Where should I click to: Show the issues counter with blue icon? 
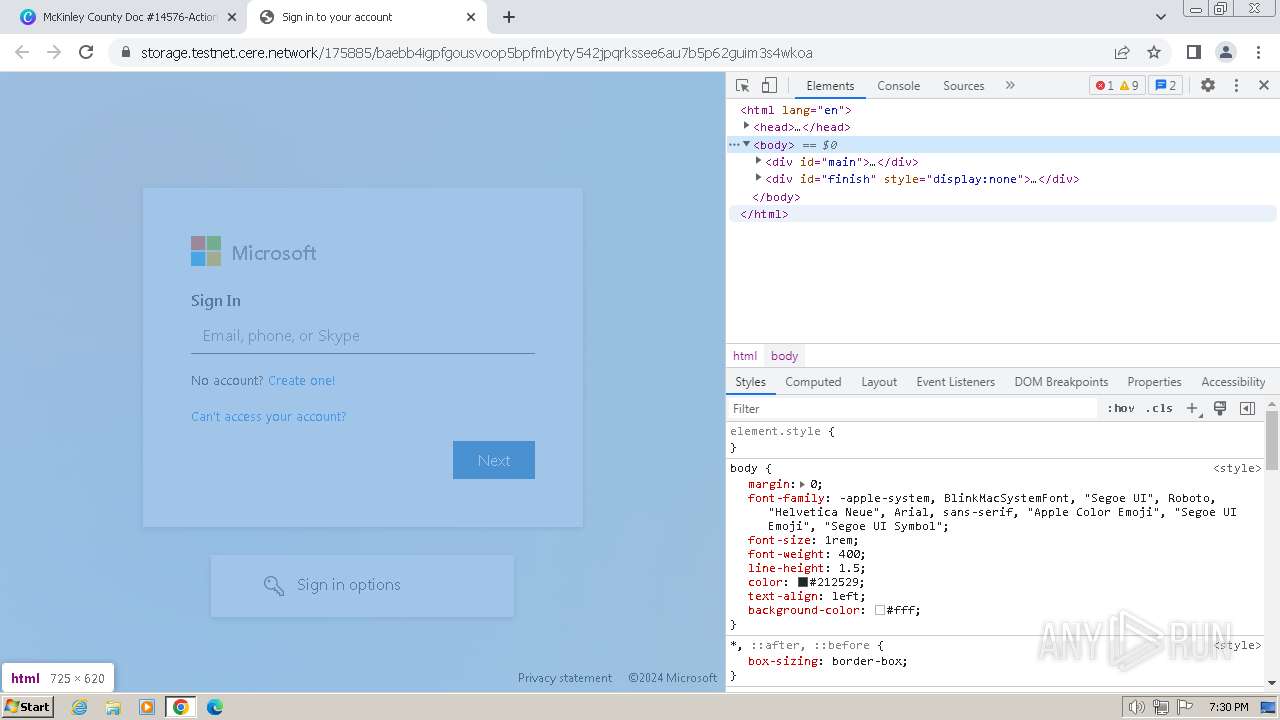pyautogui.click(x=1165, y=86)
